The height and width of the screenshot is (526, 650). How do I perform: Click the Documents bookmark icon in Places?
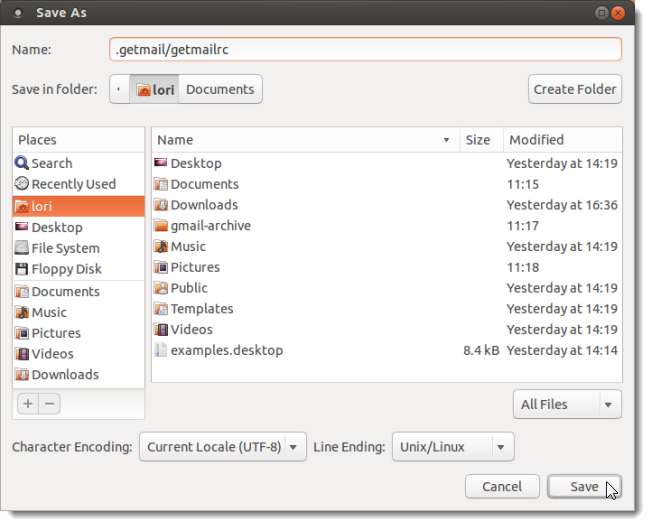(22, 291)
